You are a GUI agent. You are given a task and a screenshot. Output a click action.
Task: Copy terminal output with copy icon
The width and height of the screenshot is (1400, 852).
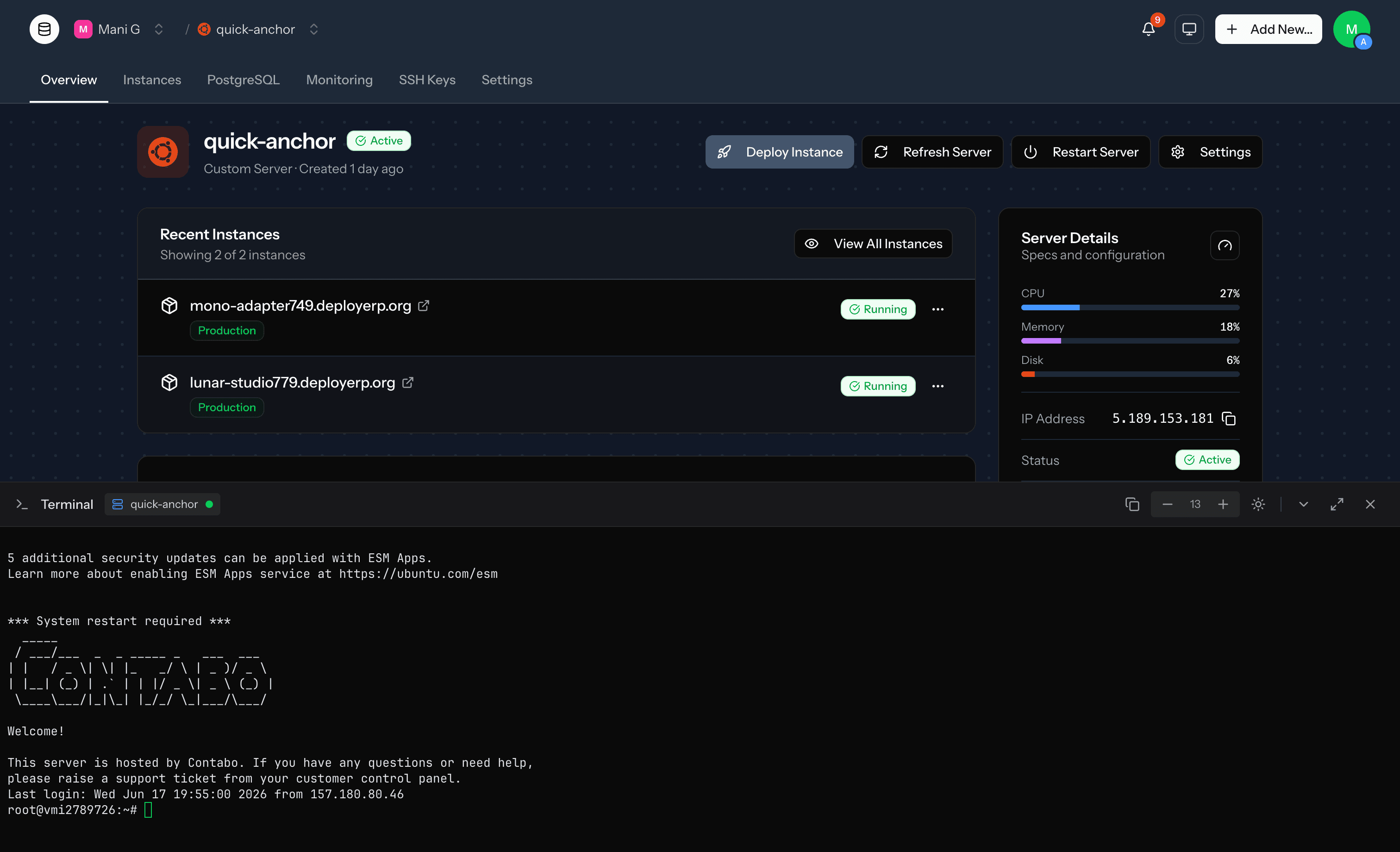pyautogui.click(x=1132, y=504)
